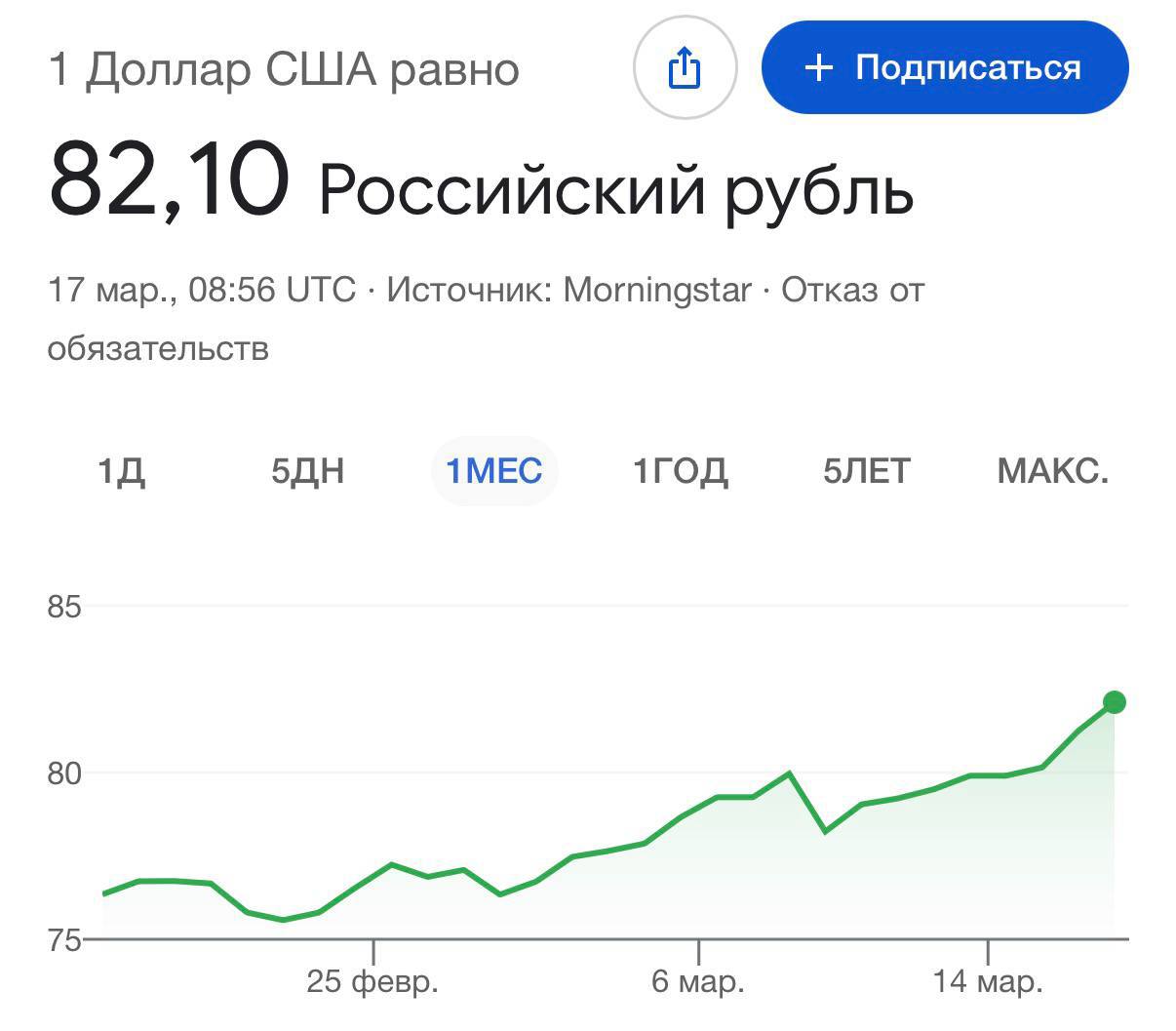Click the 6 мар. date label
The image size is (1176, 1031).
698,981
